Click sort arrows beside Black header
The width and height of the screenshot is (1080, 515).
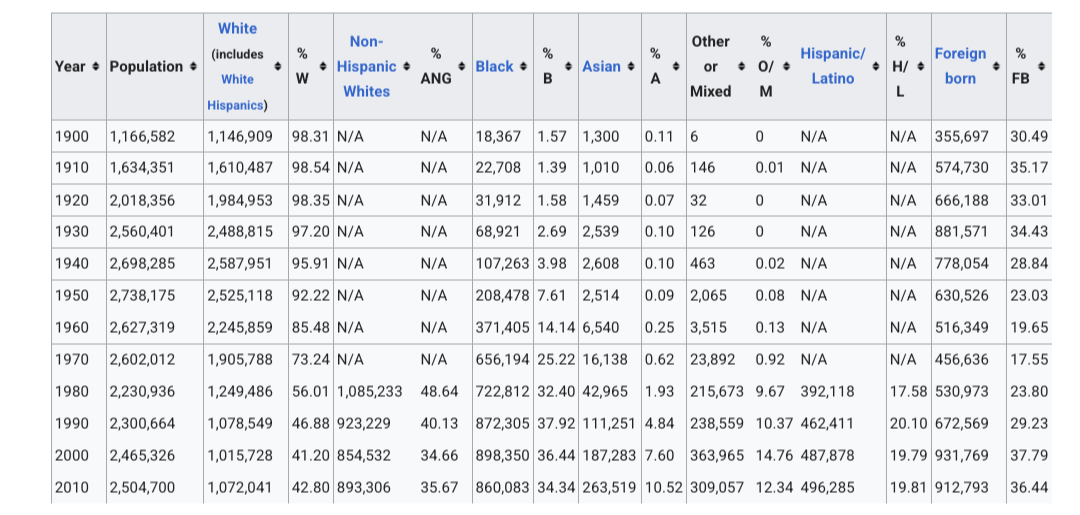tap(523, 66)
